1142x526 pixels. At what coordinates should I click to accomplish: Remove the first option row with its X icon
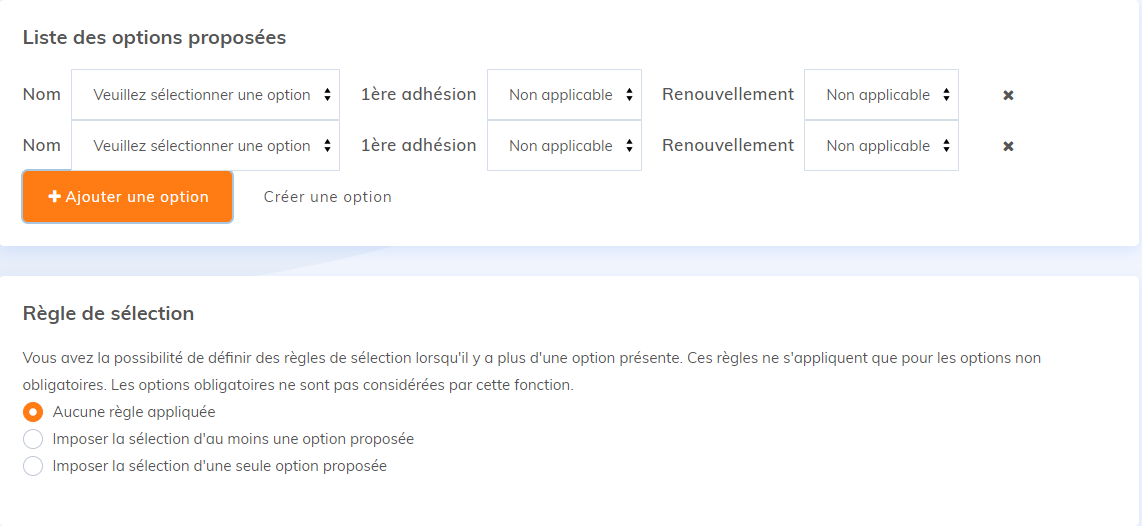[x=1008, y=95]
